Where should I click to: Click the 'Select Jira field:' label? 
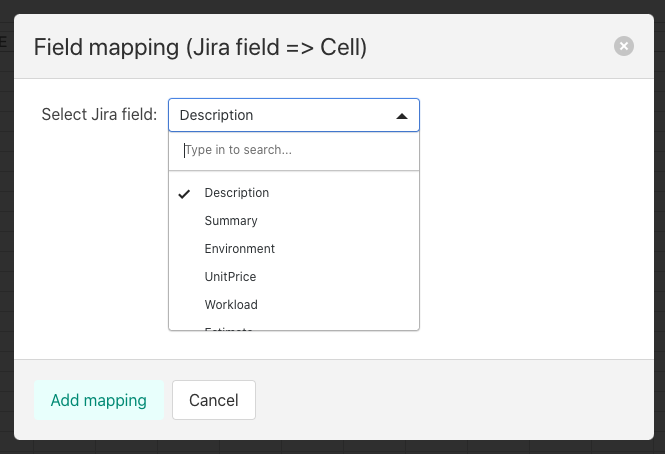[x=99, y=115]
